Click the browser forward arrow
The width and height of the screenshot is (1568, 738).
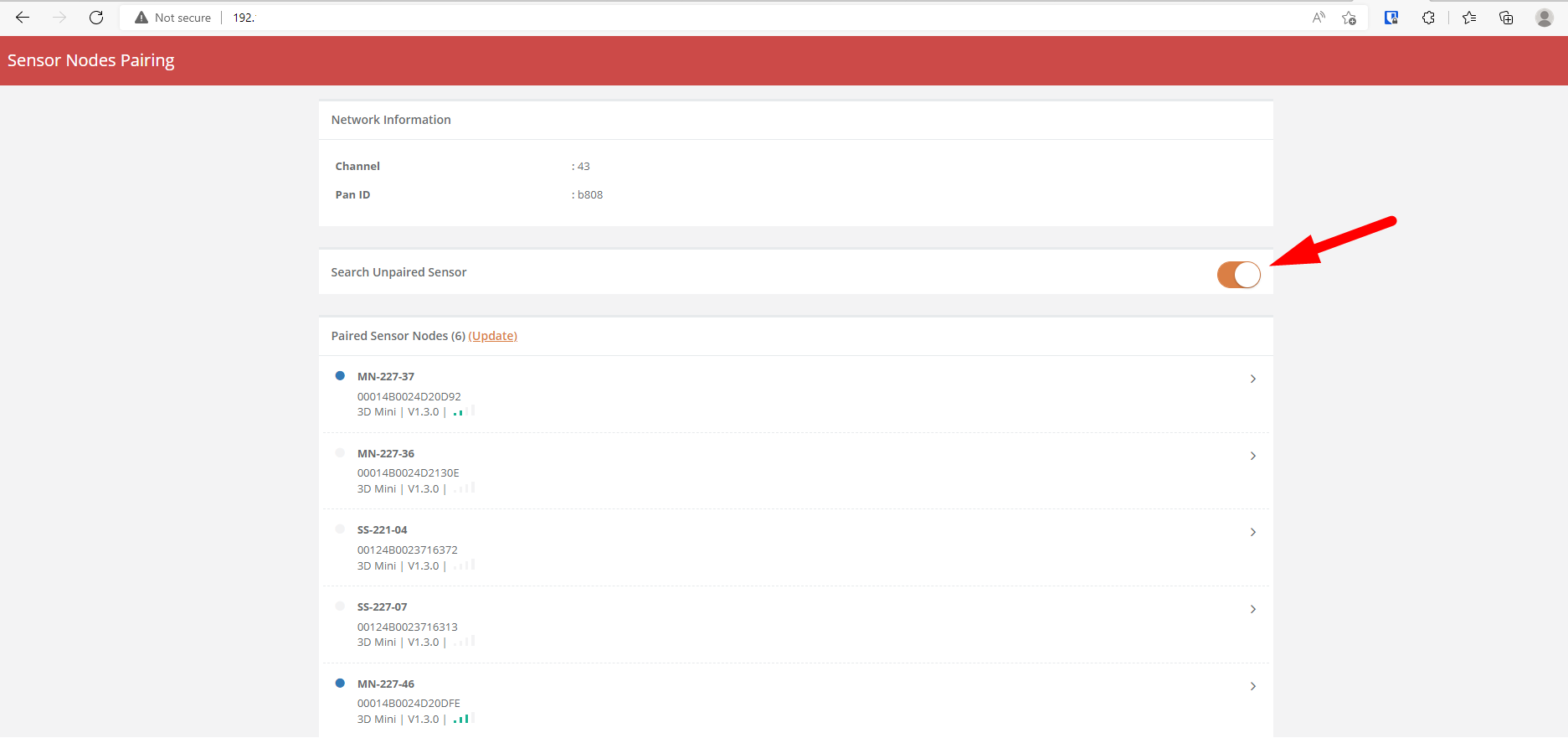59,18
